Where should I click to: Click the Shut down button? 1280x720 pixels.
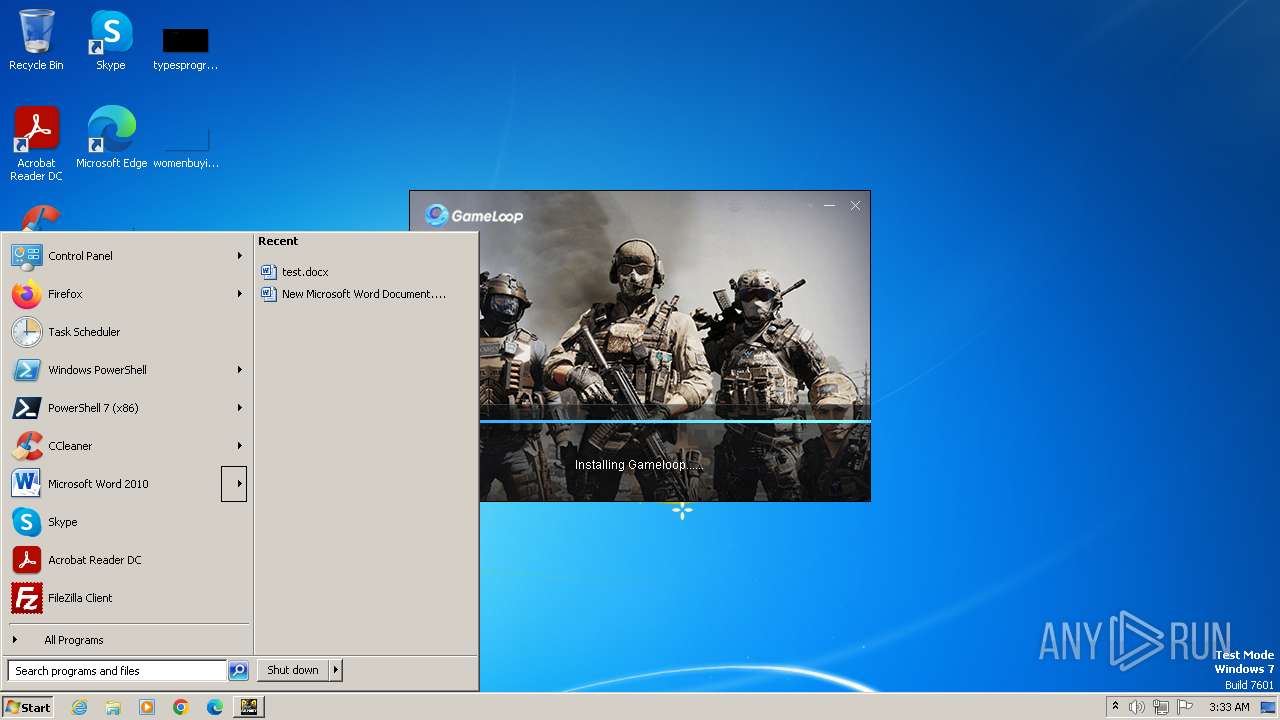(x=293, y=670)
